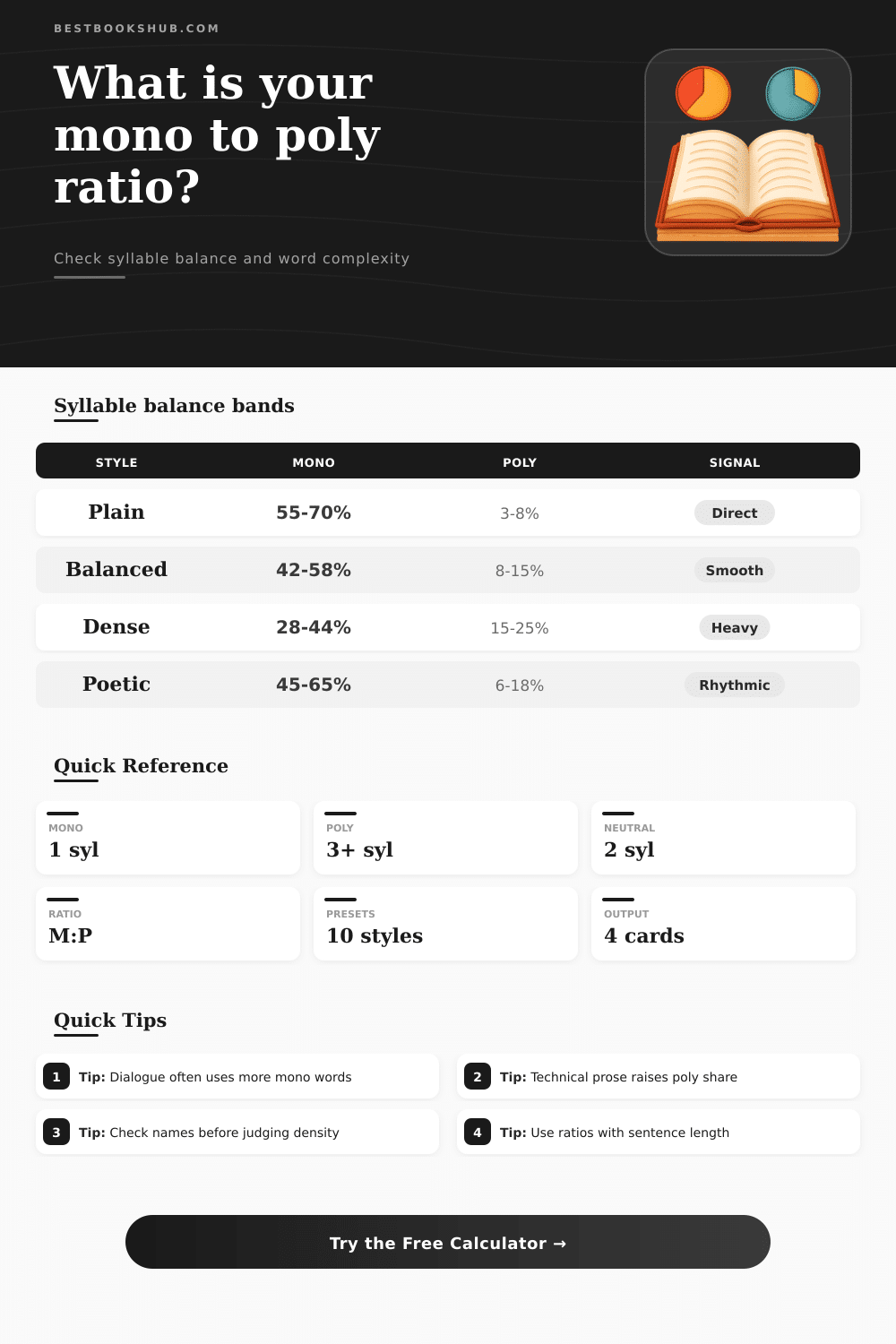Select the MONO column header
This screenshot has height=1344, width=896.
(314, 462)
